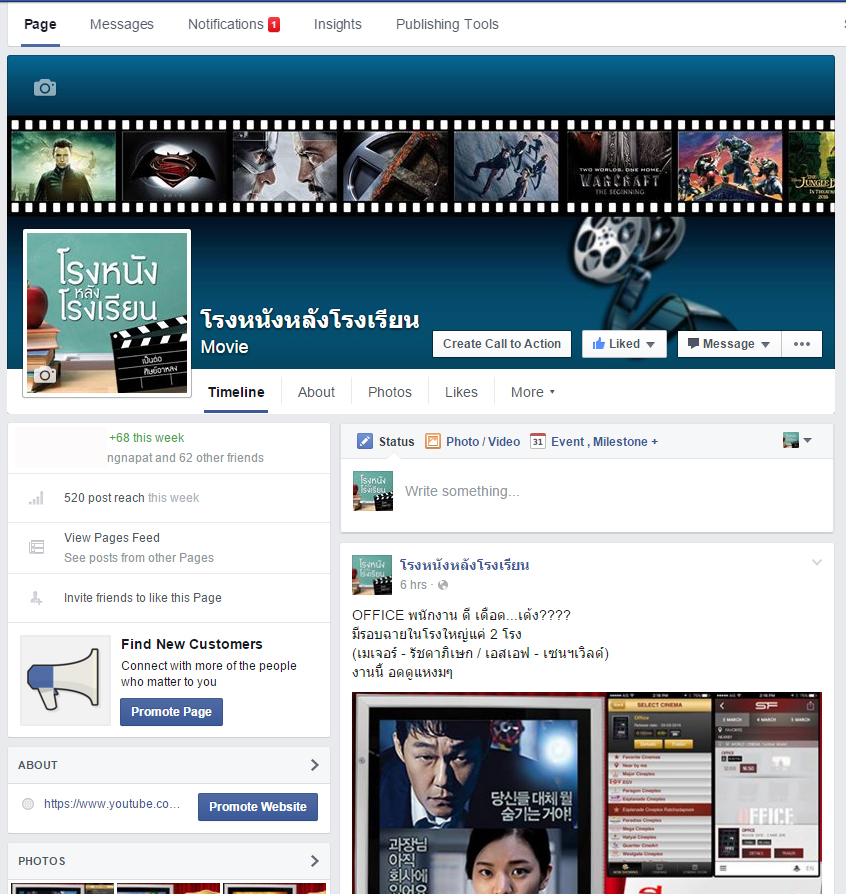Expand the More tab dropdown
Viewport: 846px width, 894px height.
(532, 392)
